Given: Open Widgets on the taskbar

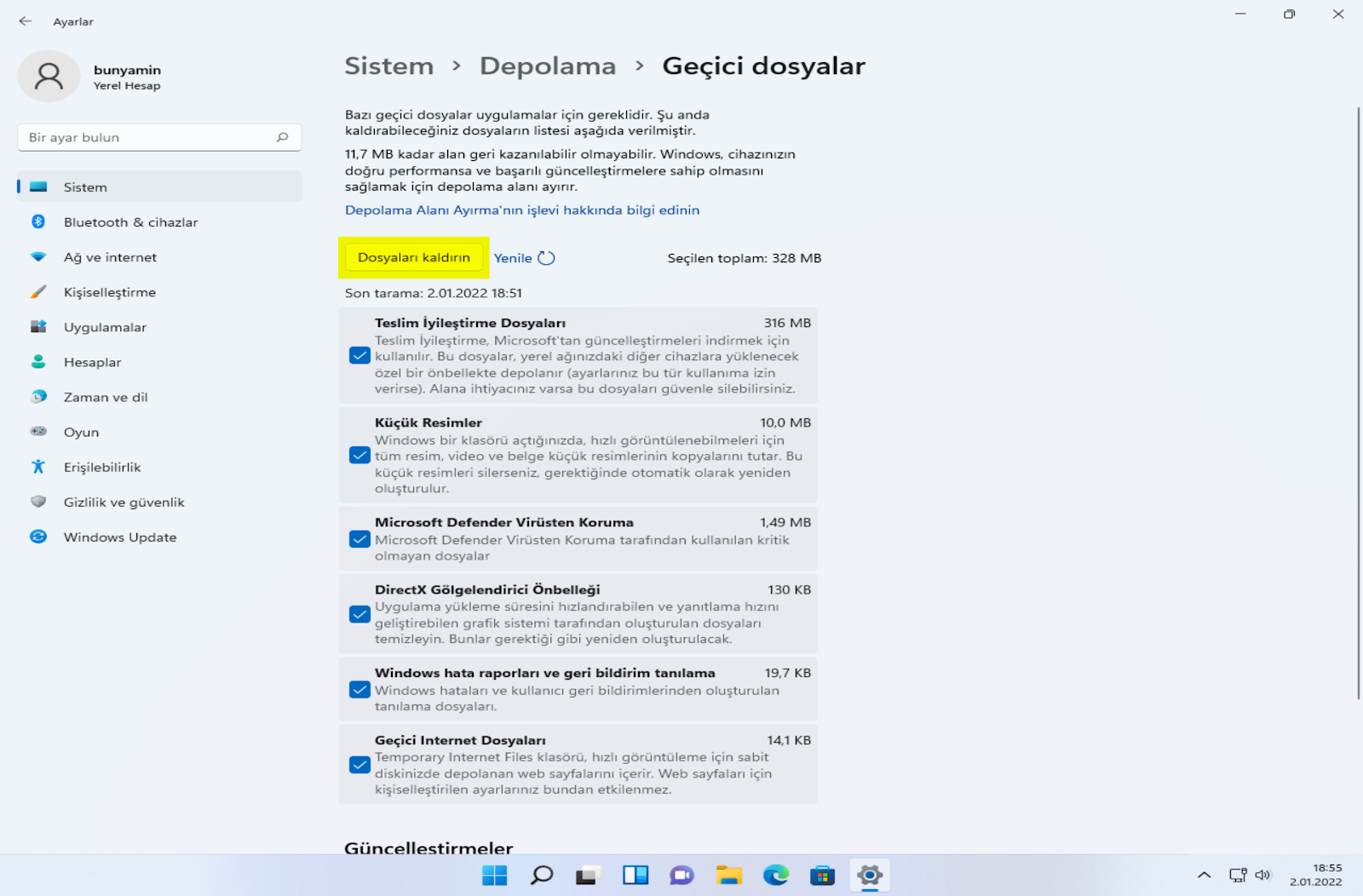Looking at the screenshot, I should click(635, 875).
